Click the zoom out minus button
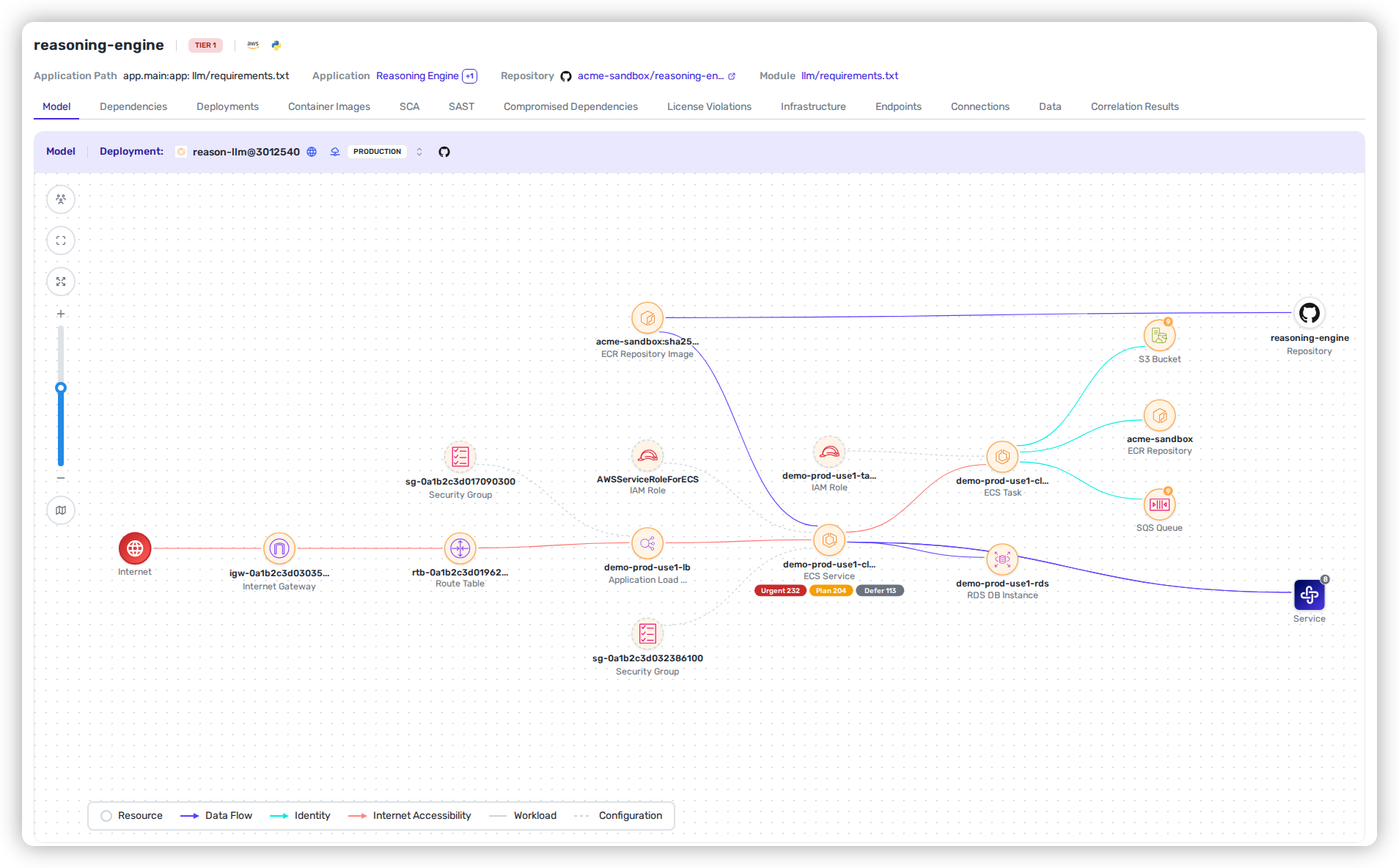The width and height of the screenshot is (1399, 868). 61,478
